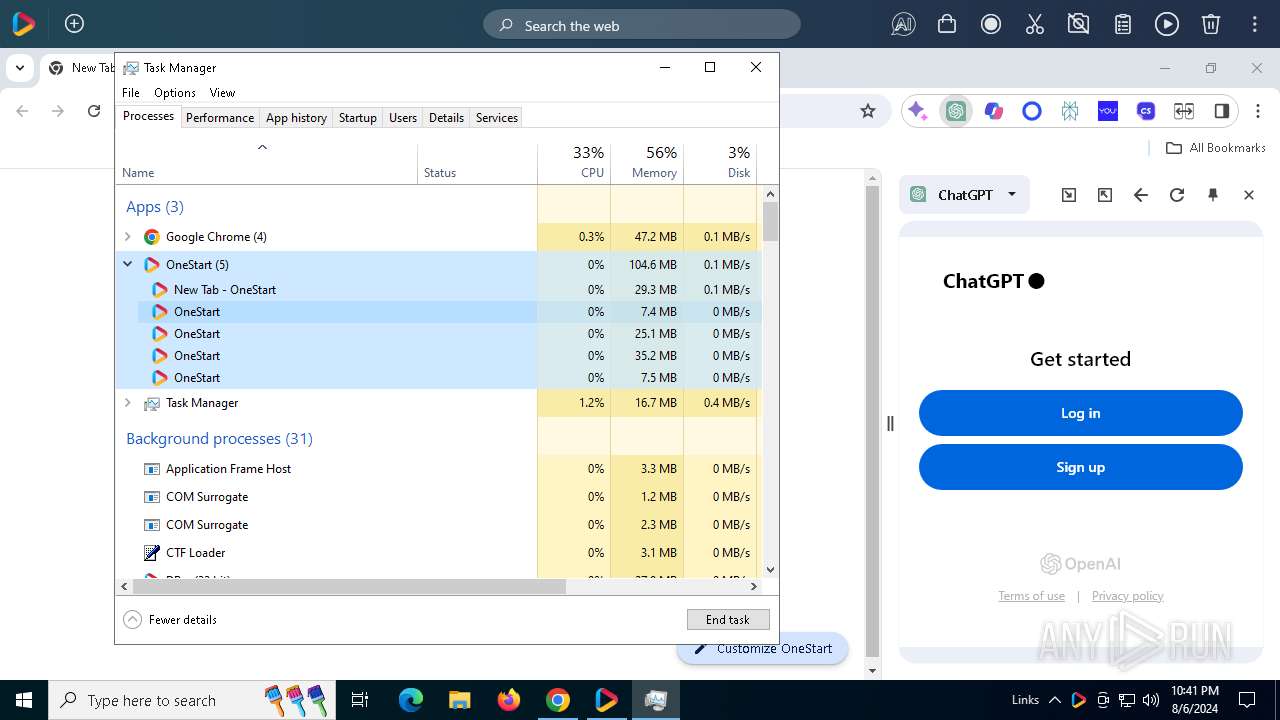Click the trash bin icon in OneStart toolbar
1280x720 pixels.
[x=1211, y=25]
